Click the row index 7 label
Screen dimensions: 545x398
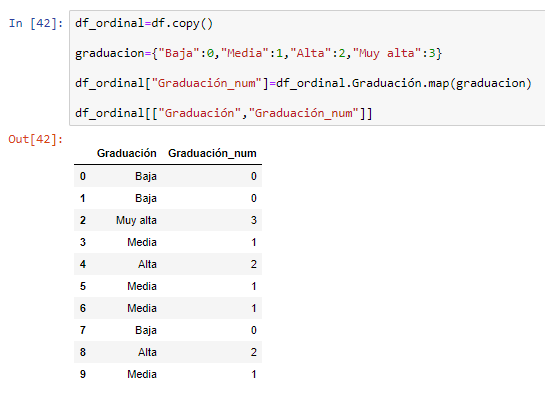click(x=83, y=330)
